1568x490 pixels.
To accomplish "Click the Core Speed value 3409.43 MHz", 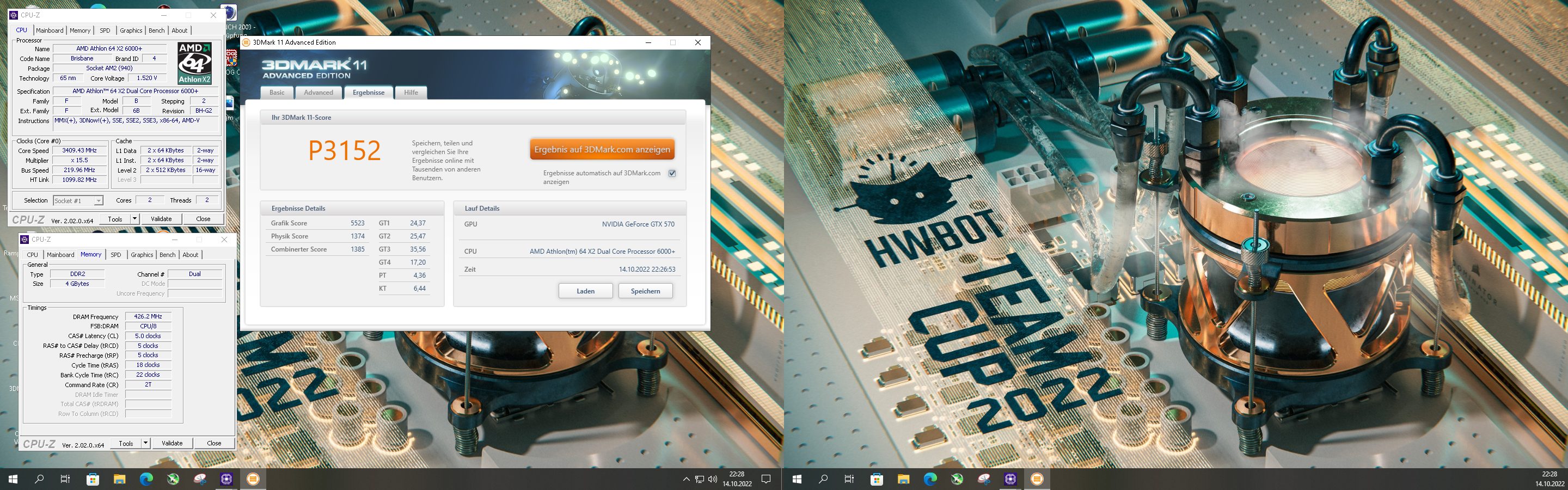I will click(79, 150).
